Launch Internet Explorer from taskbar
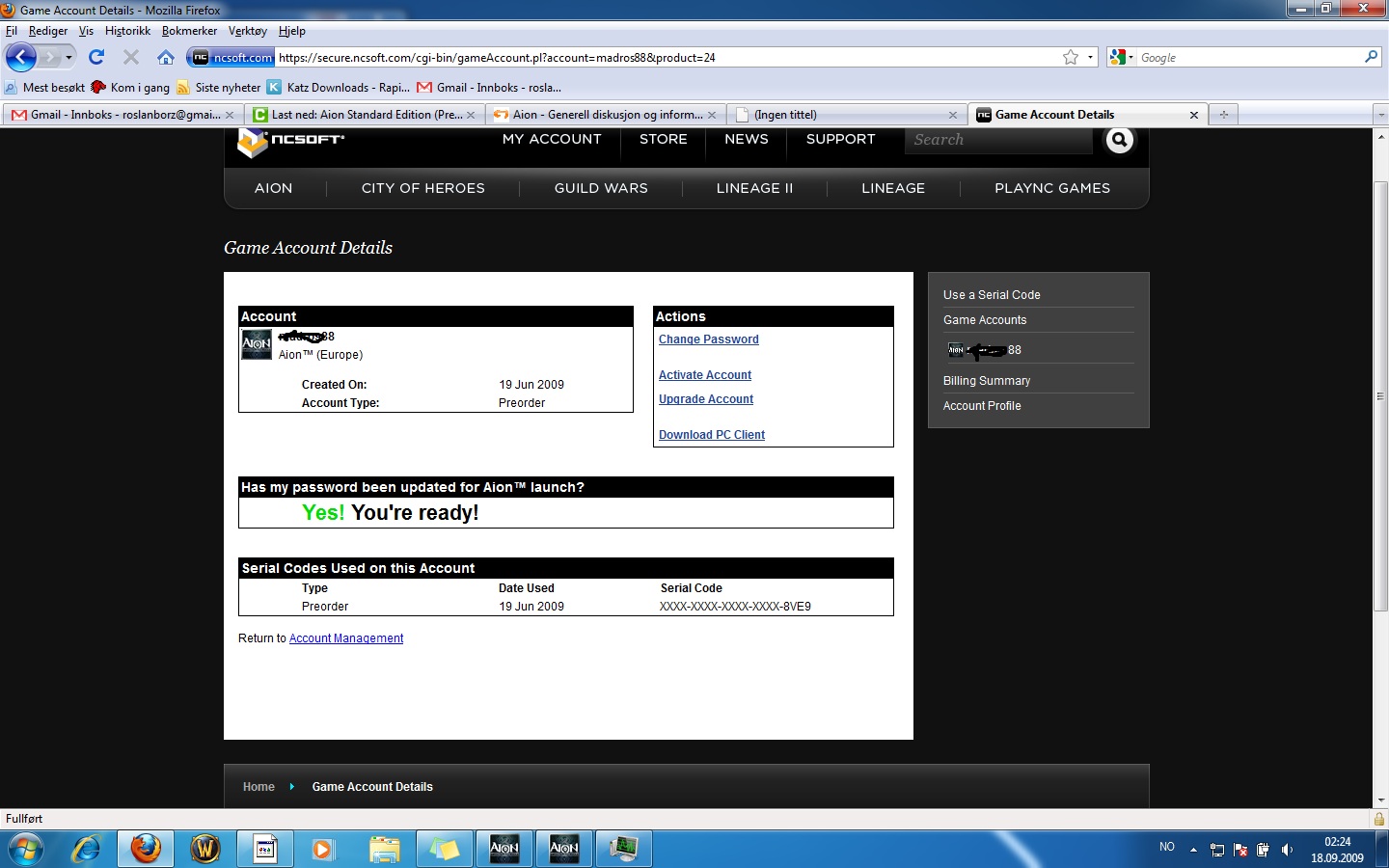The height and width of the screenshot is (868, 1389). [87, 849]
